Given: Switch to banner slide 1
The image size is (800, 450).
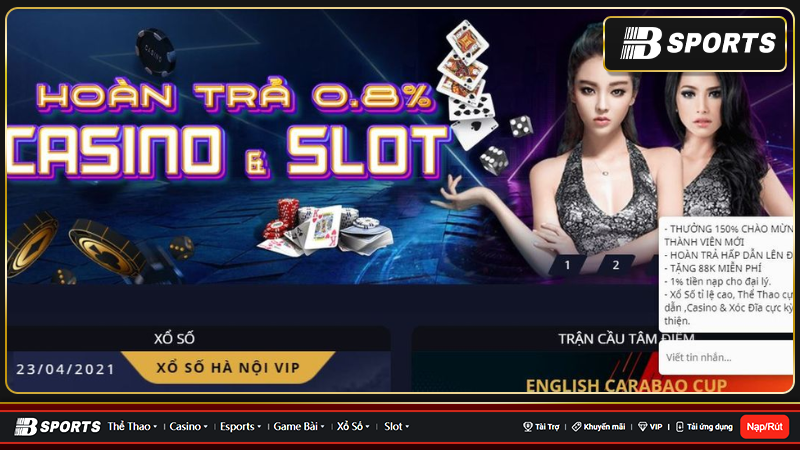Looking at the screenshot, I should coord(567,265).
